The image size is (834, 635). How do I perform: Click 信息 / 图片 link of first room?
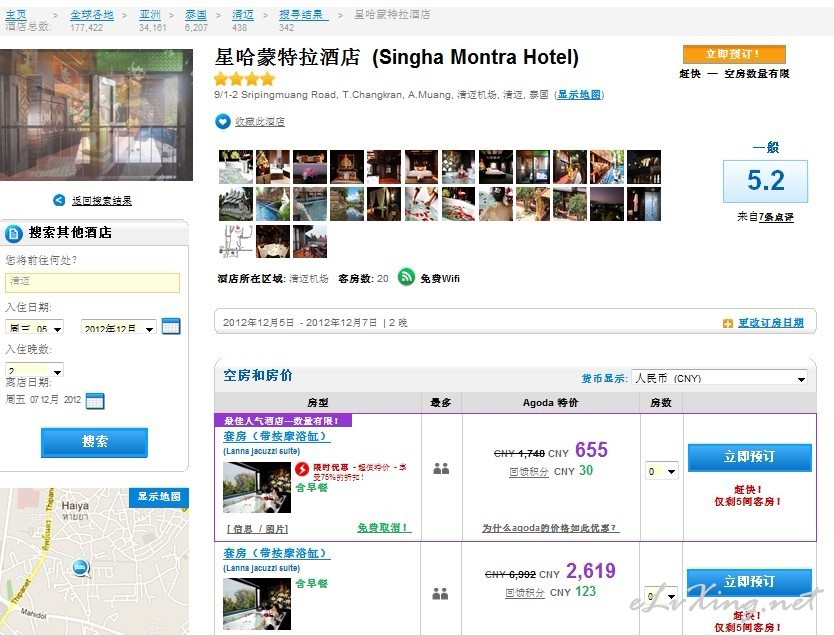pyautogui.click(x=257, y=529)
